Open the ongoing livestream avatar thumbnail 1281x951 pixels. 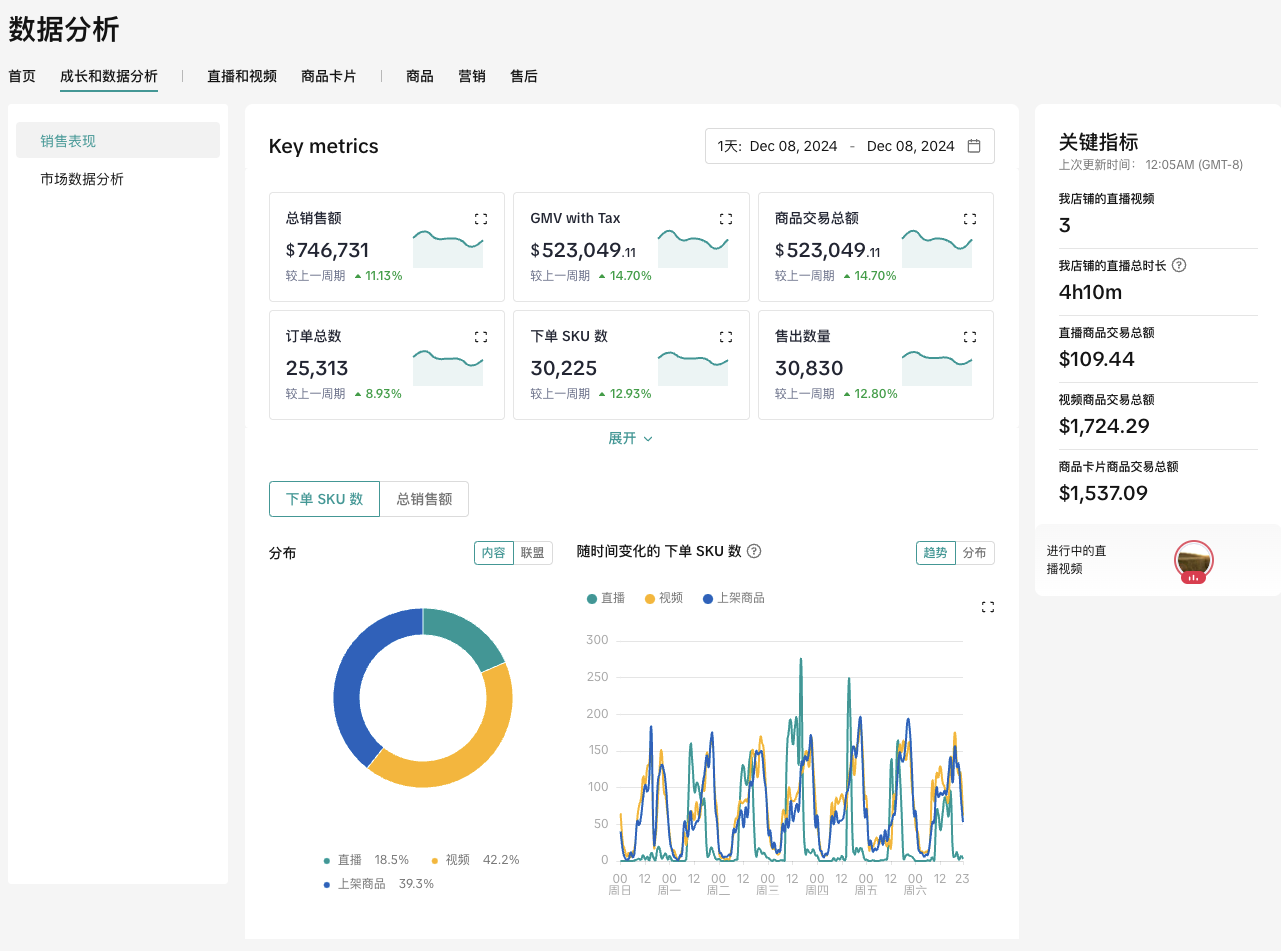(x=1193, y=561)
